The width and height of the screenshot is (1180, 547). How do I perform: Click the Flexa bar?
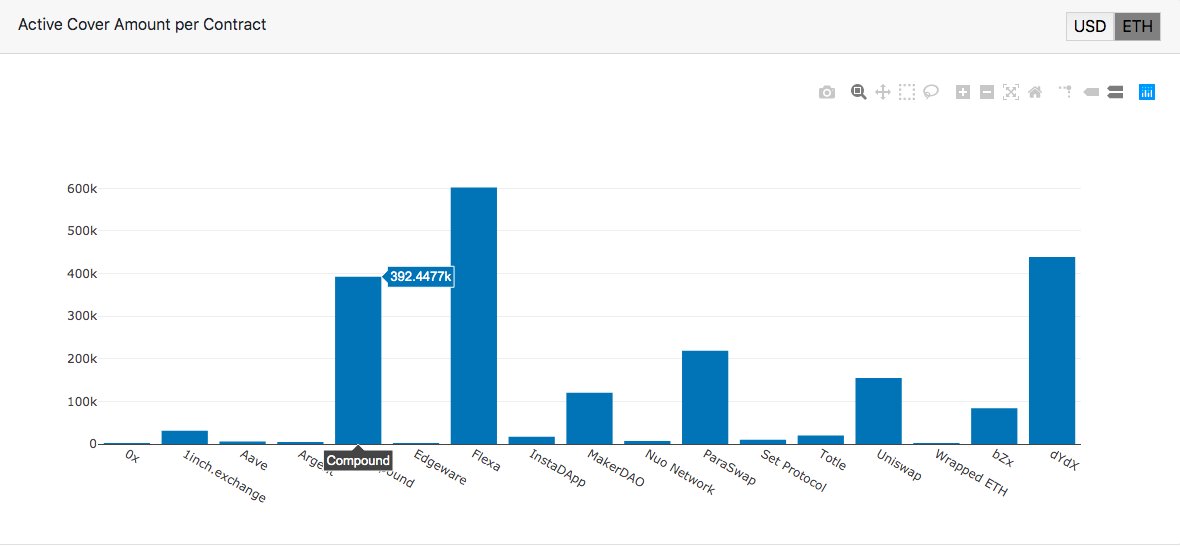(473, 315)
